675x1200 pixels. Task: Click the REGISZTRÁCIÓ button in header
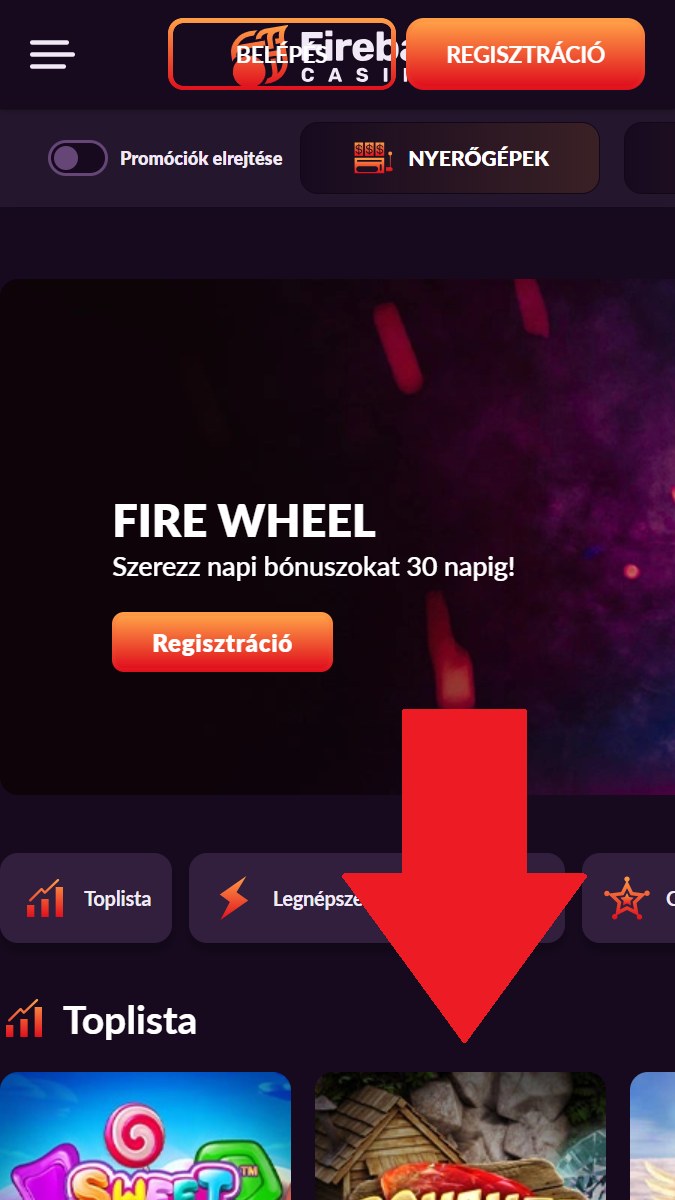coord(526,54)
